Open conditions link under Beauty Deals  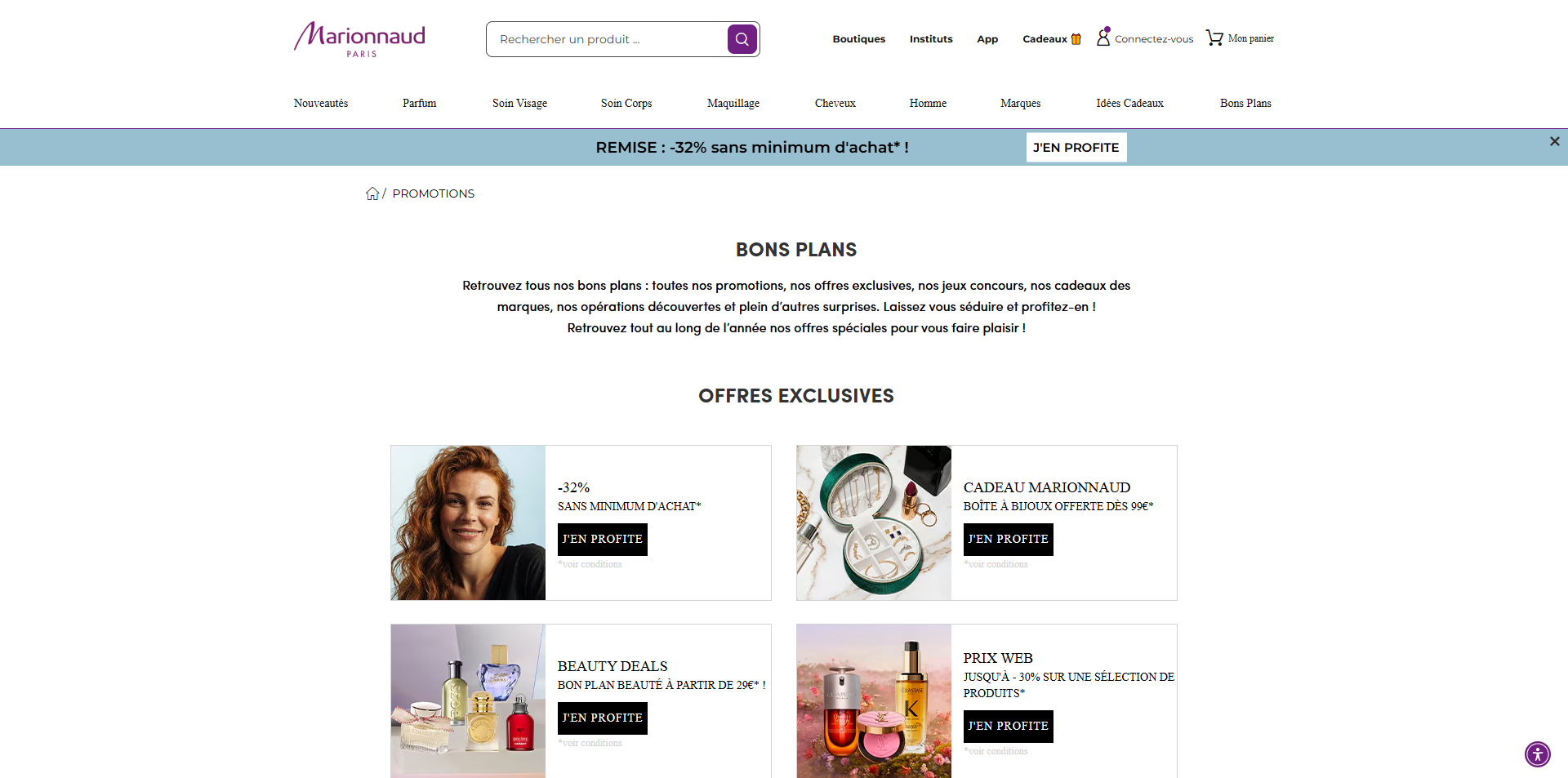[x=590, y=743]
